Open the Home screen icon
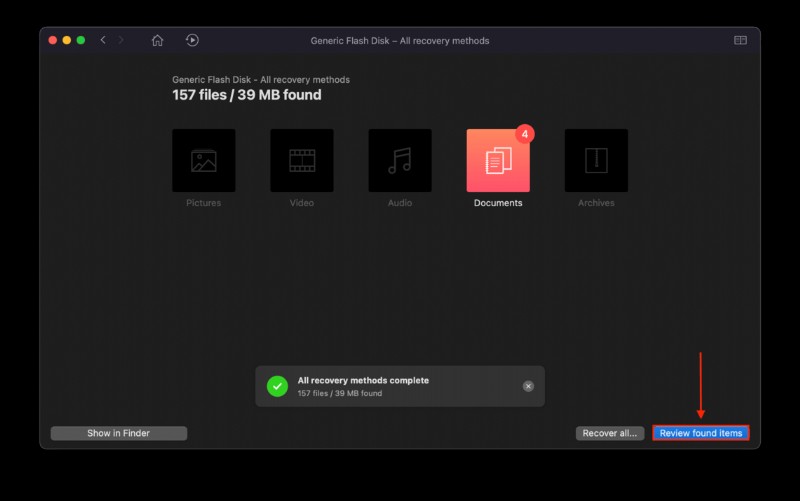 click(157, 40)
